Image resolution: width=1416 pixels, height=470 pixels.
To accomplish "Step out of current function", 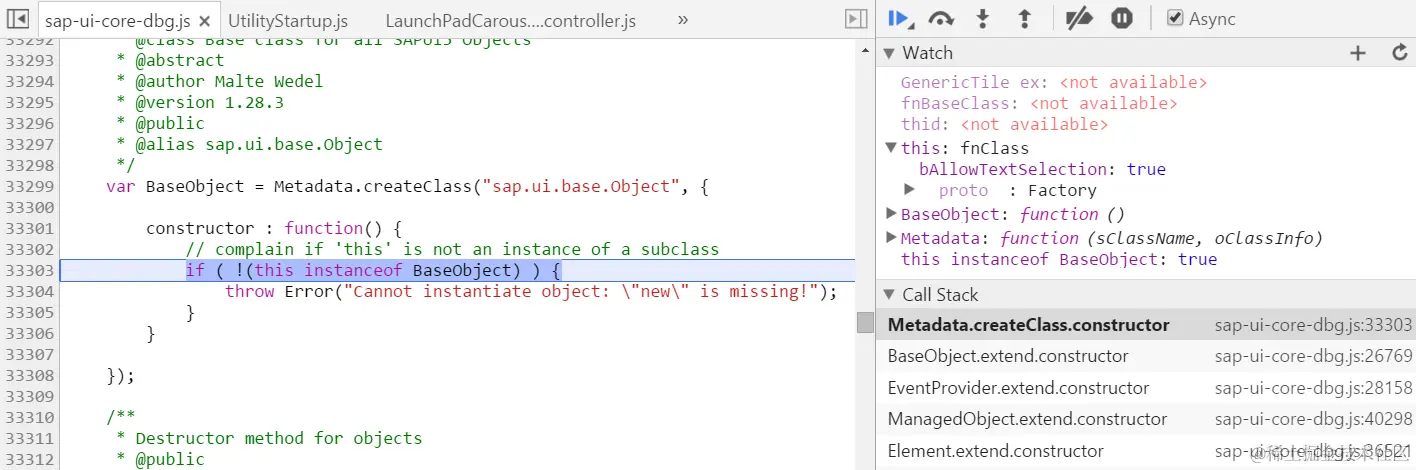I will tap(1024, 18).
